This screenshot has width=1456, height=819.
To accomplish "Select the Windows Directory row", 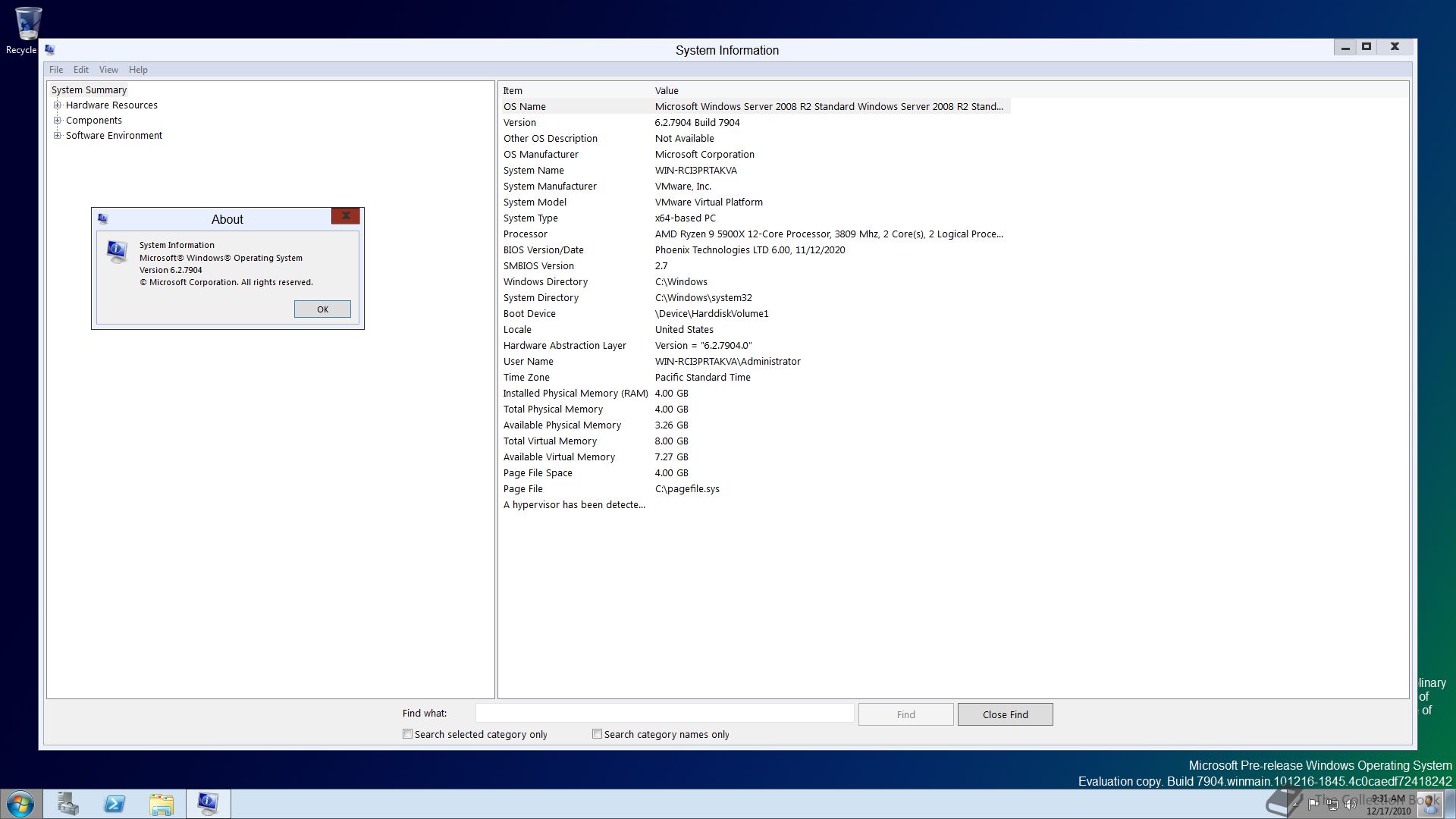I will [x=755, y=282].
